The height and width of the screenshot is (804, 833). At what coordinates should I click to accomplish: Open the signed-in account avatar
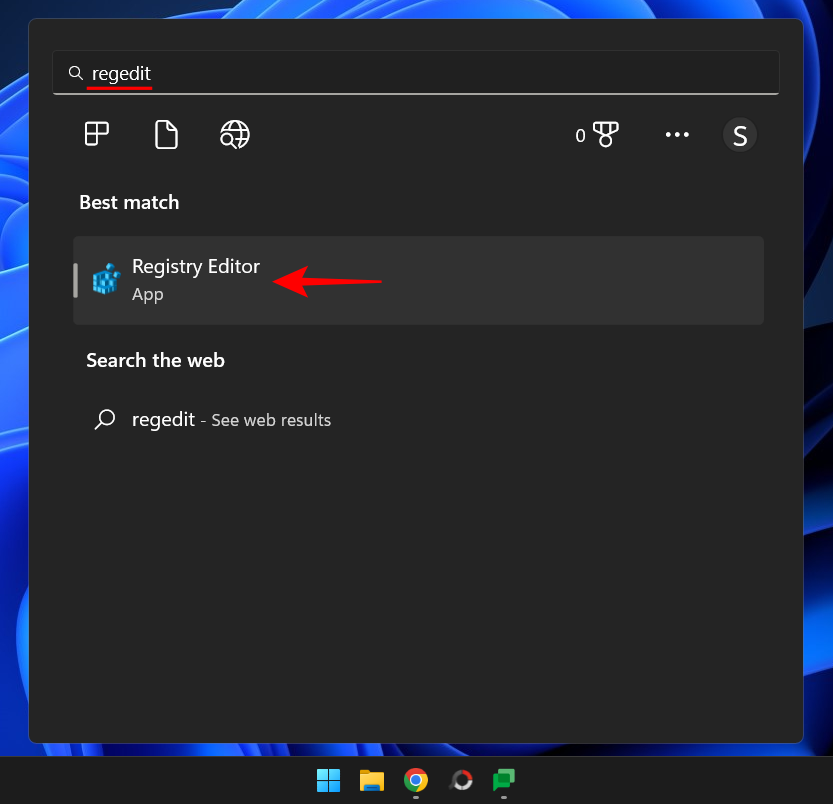pyautogui.click(x=740, y=134)
